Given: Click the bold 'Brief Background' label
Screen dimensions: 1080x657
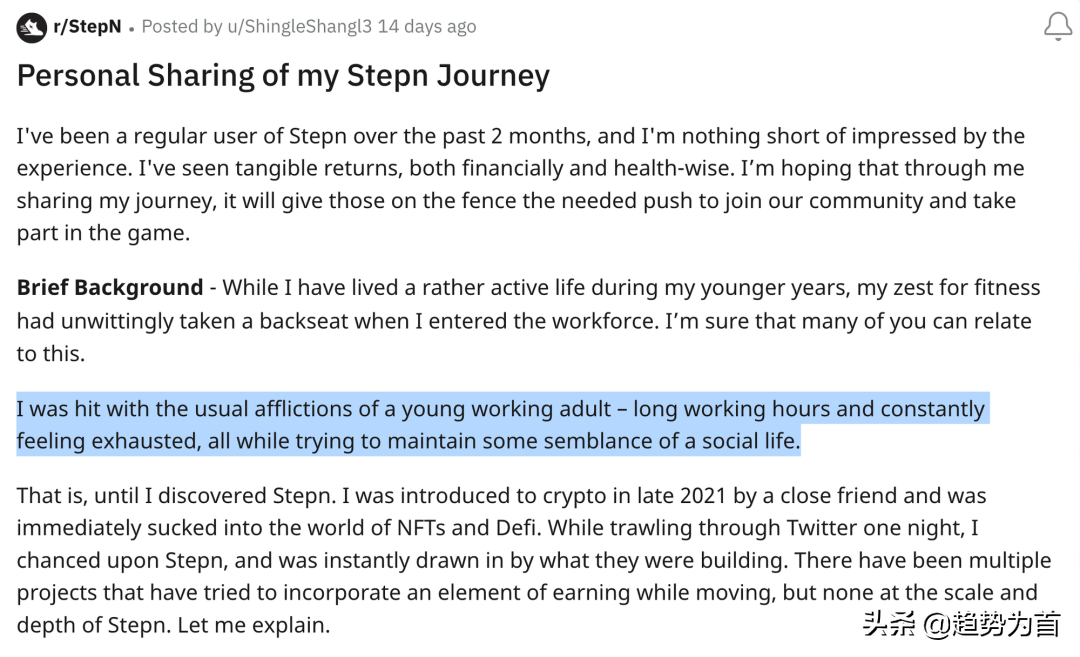Looking at the screenshot, I should pos(110,287).
